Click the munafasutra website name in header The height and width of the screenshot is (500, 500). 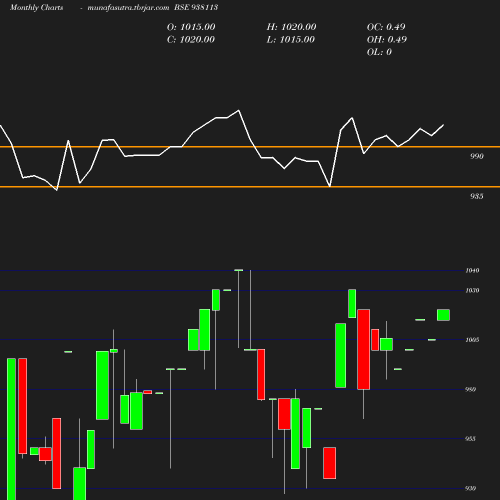click(128, 7)
